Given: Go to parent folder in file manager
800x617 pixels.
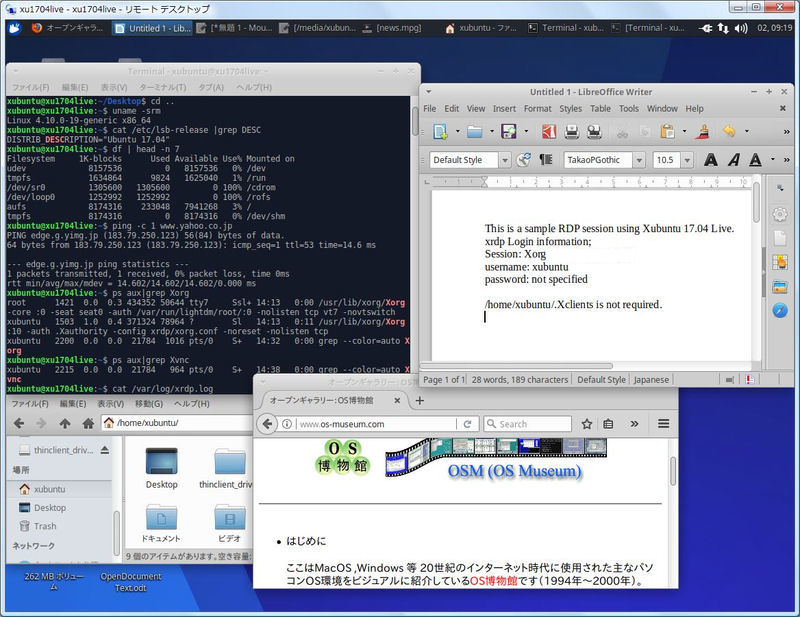Looking at the screenshot, I should coord(65,423).
